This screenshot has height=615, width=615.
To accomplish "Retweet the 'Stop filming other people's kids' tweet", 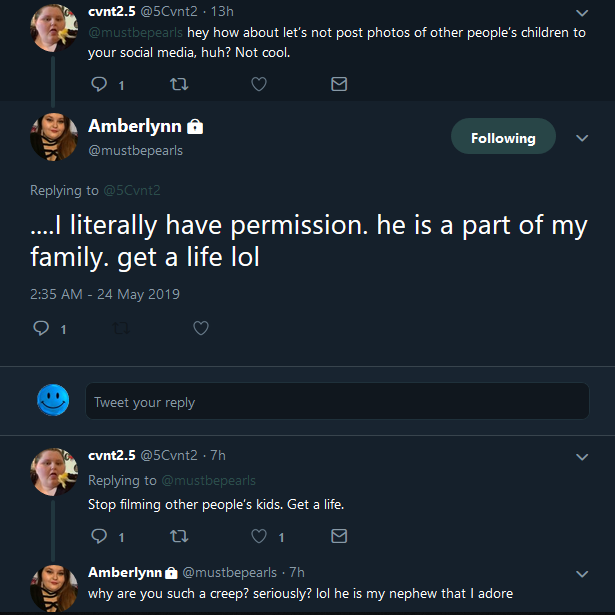I will (x=179, y=536).
